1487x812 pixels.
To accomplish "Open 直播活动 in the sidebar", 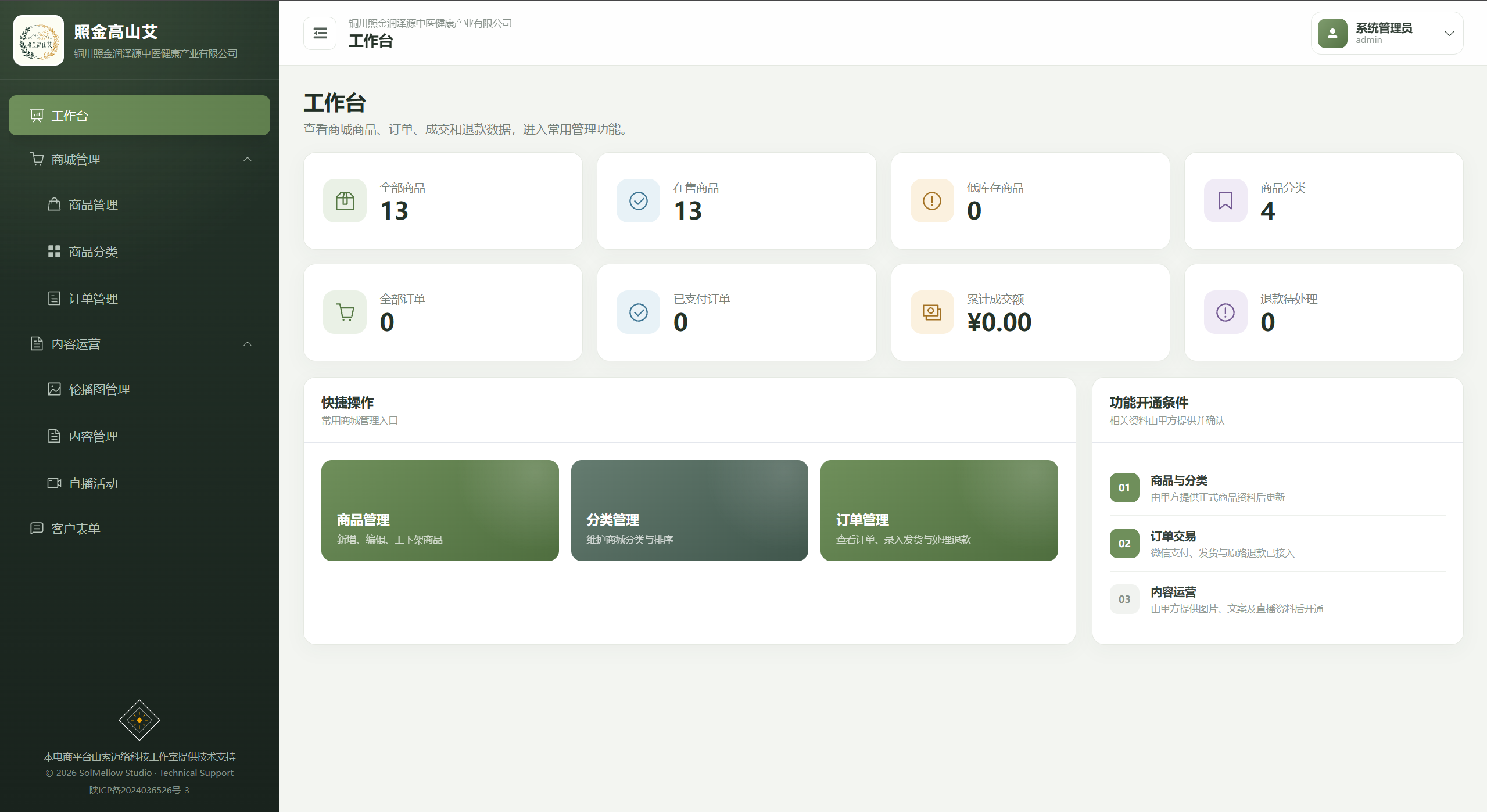I will (139, 483).
